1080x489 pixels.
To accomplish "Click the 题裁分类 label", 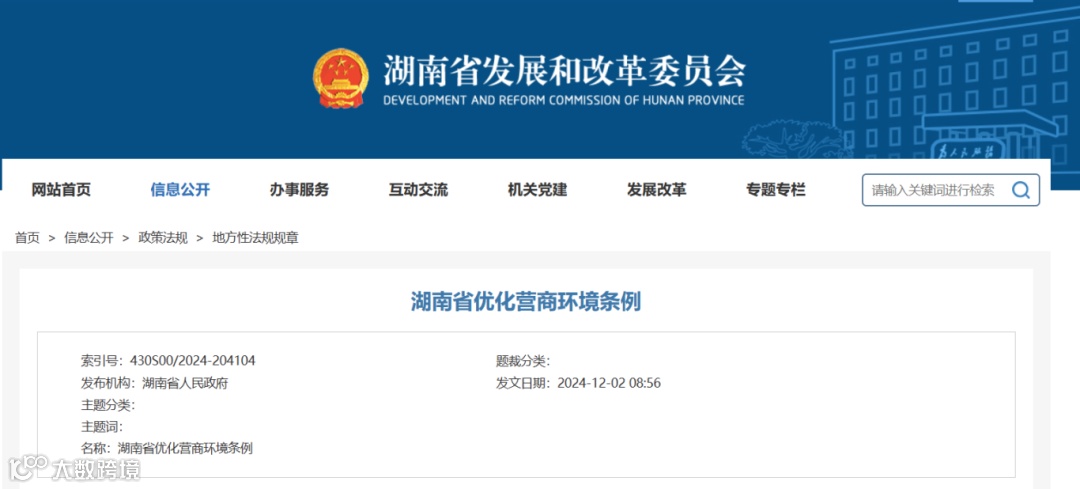I will [523, 360].
